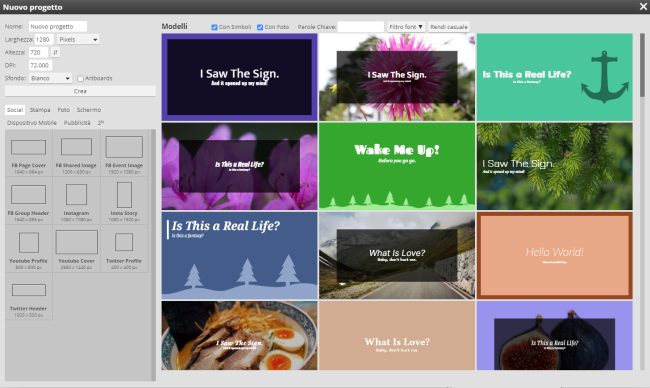
Task: Choose the Instagram square preset
Action: pos(76,201)
